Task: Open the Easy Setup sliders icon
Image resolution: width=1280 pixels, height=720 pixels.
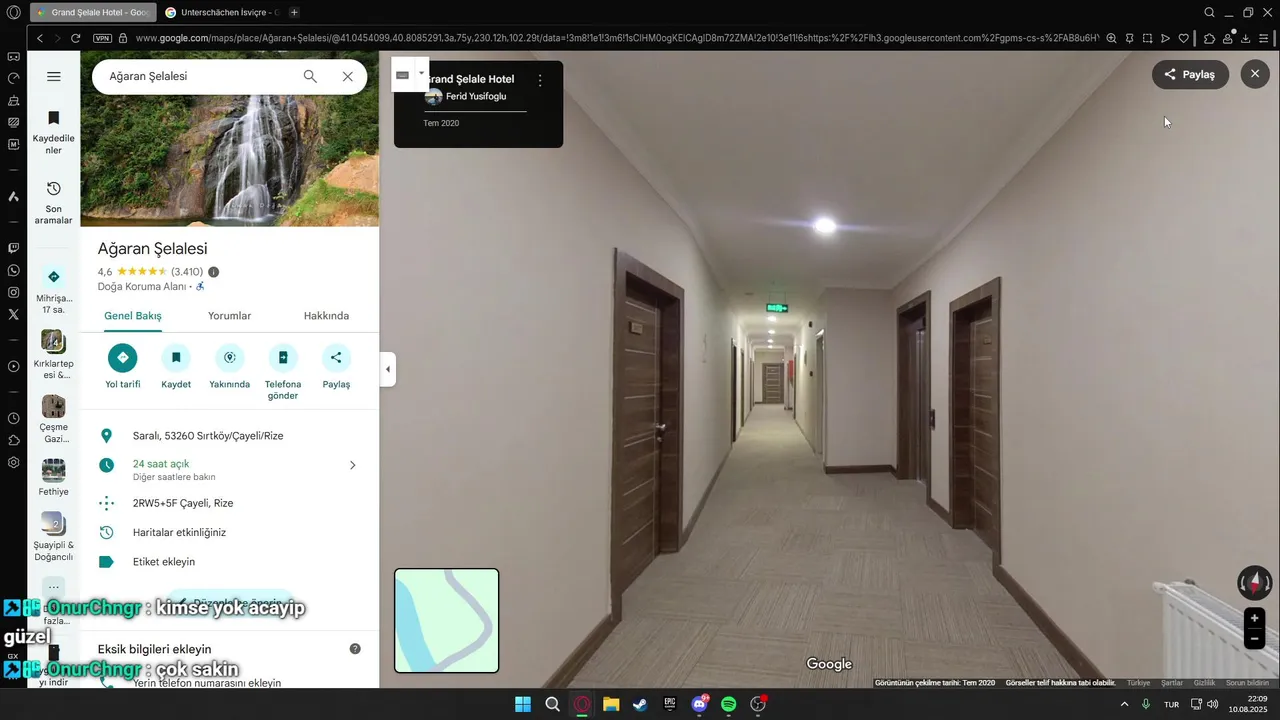Action: 1265,38
